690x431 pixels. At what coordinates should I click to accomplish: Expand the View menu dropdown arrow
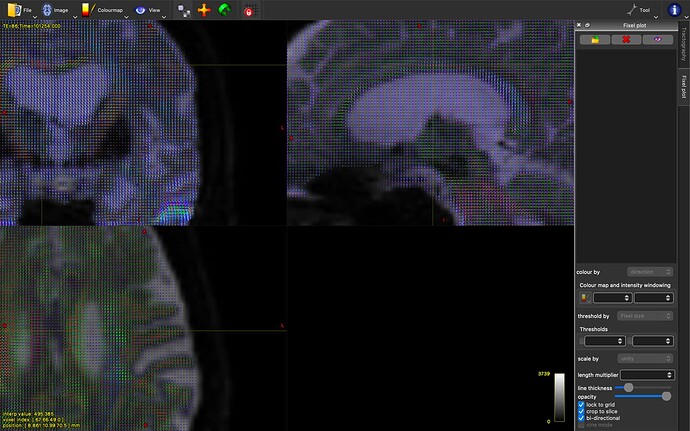coord(164,16)
